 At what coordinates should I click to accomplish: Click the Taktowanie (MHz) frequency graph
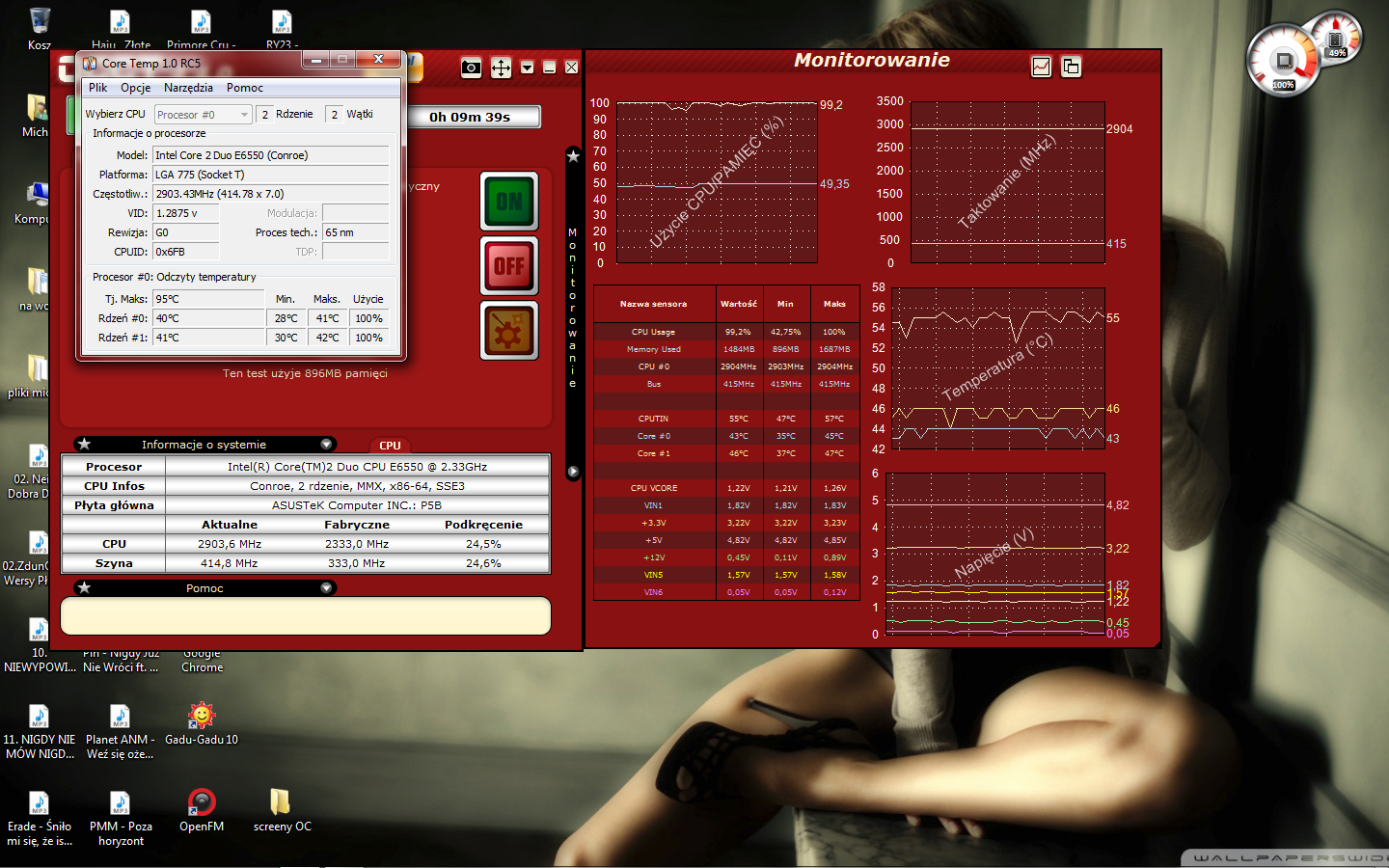(x=1008, y=181)
